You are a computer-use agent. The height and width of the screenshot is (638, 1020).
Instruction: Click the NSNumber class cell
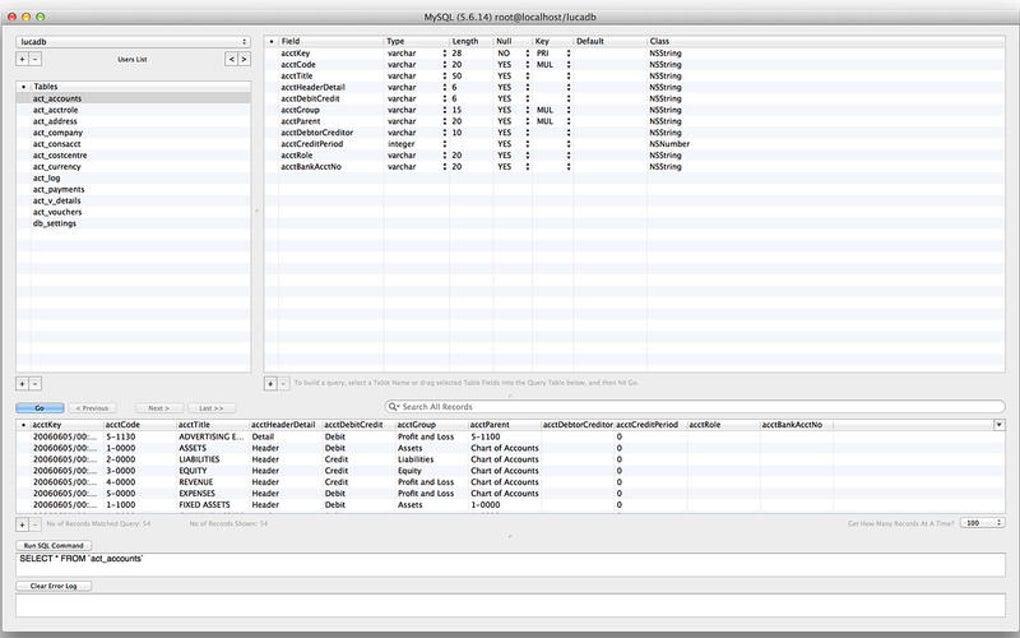click(x=669, y=144)
